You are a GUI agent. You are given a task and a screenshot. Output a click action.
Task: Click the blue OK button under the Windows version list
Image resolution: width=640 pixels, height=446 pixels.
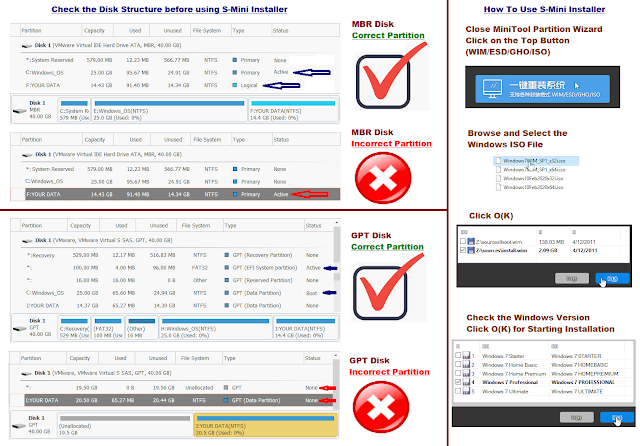pyautogui.click(x=617, y=417)
